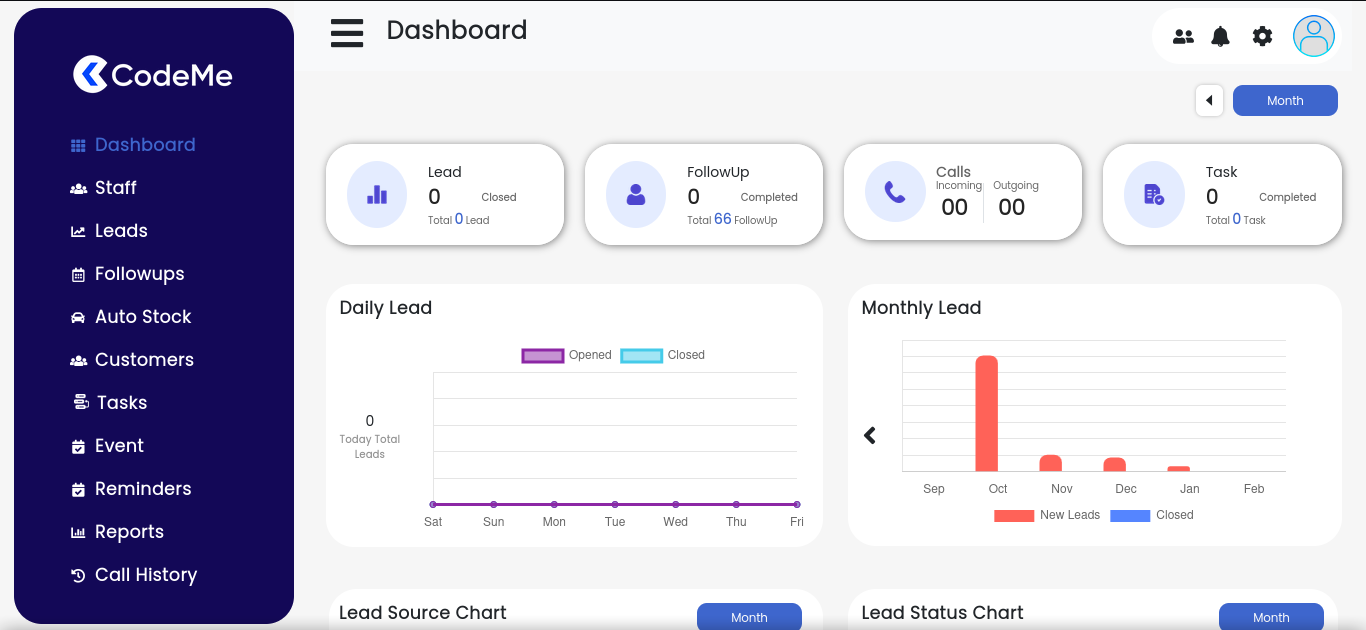Click the CodeMe logo

tap(153, 74)
